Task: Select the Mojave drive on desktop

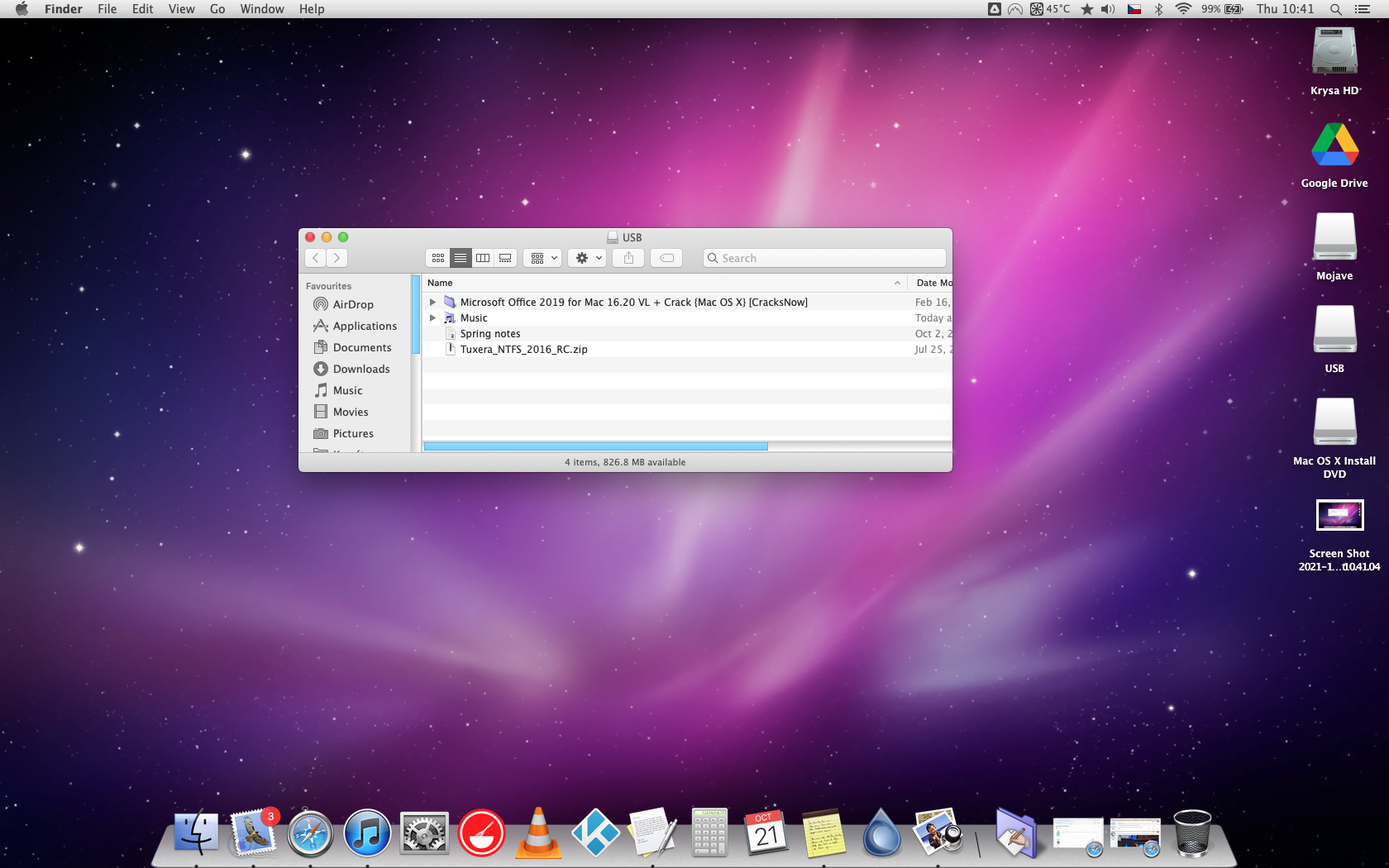Action: pos(1334,239)
